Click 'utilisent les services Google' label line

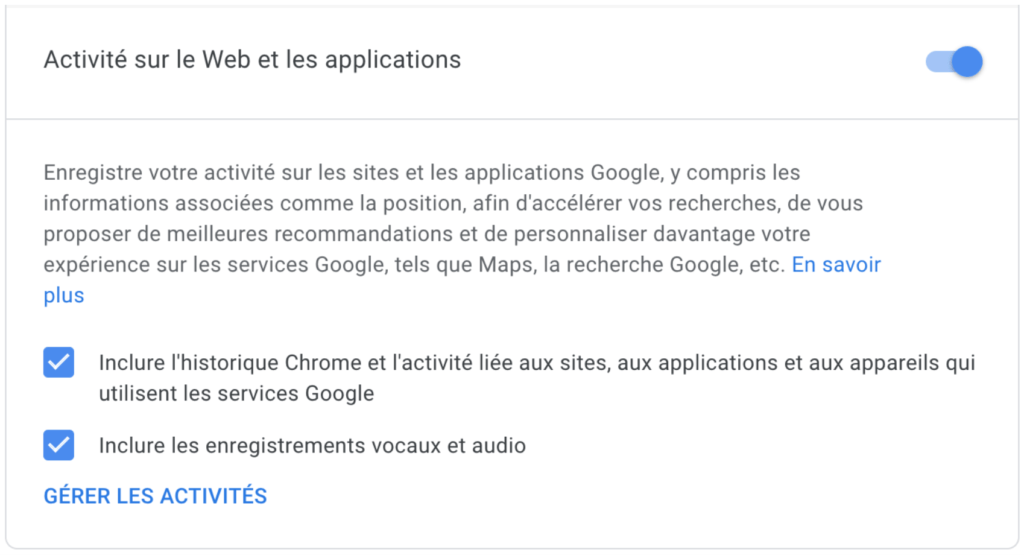[x=236, y=394]
